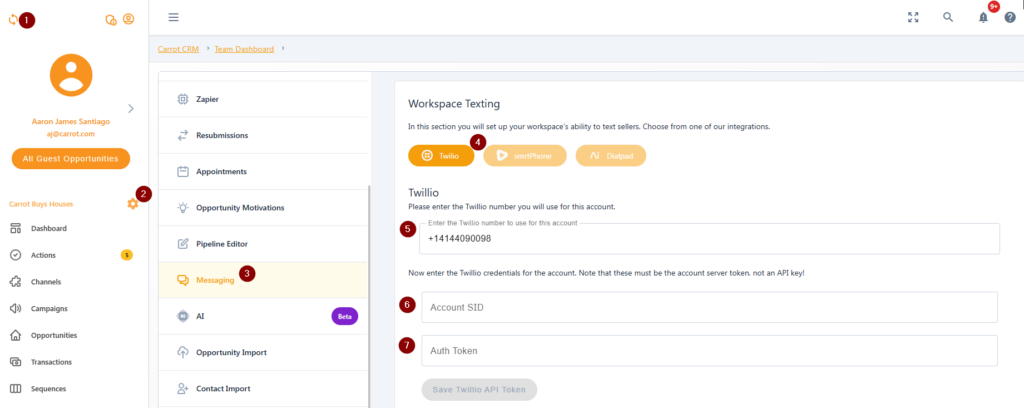
Task: Select Messaging settings item
Action: tap(263, 280)
